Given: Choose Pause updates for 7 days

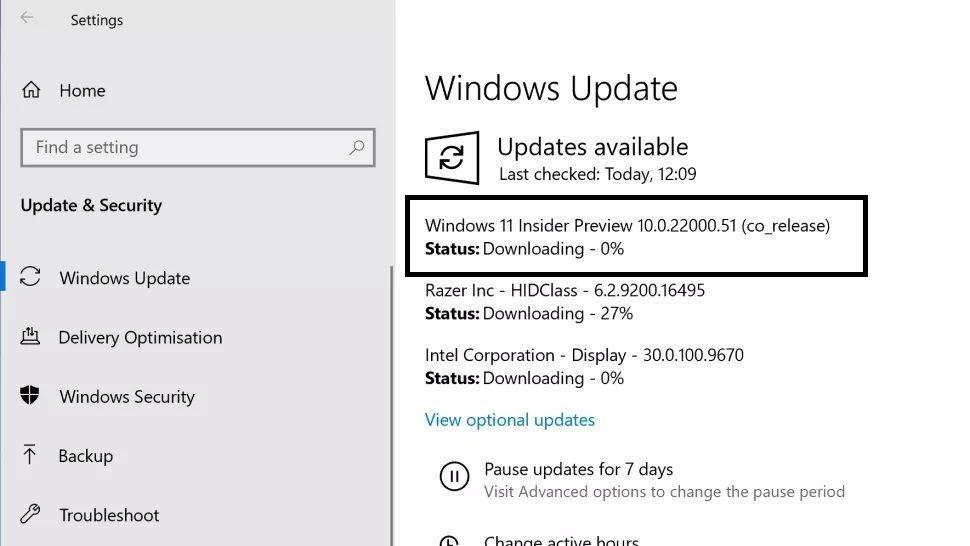Looking at the screenshot, I should coord(578,469).
